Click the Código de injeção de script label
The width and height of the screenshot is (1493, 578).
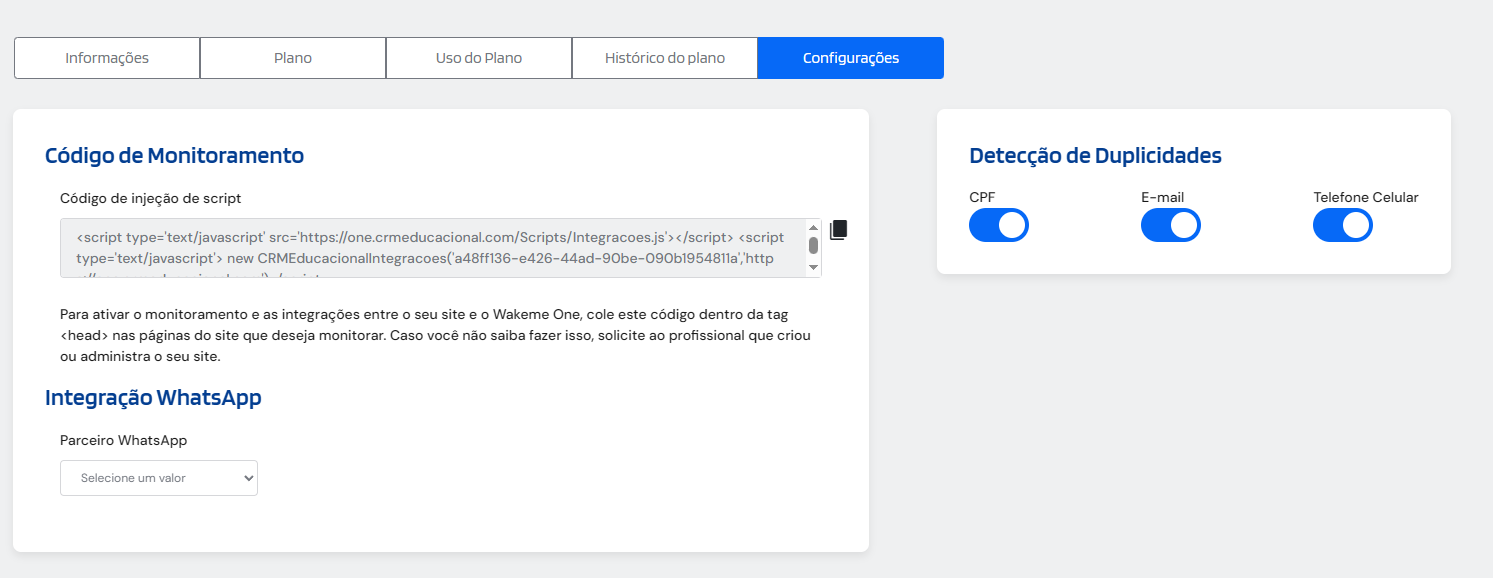[150, 198]
